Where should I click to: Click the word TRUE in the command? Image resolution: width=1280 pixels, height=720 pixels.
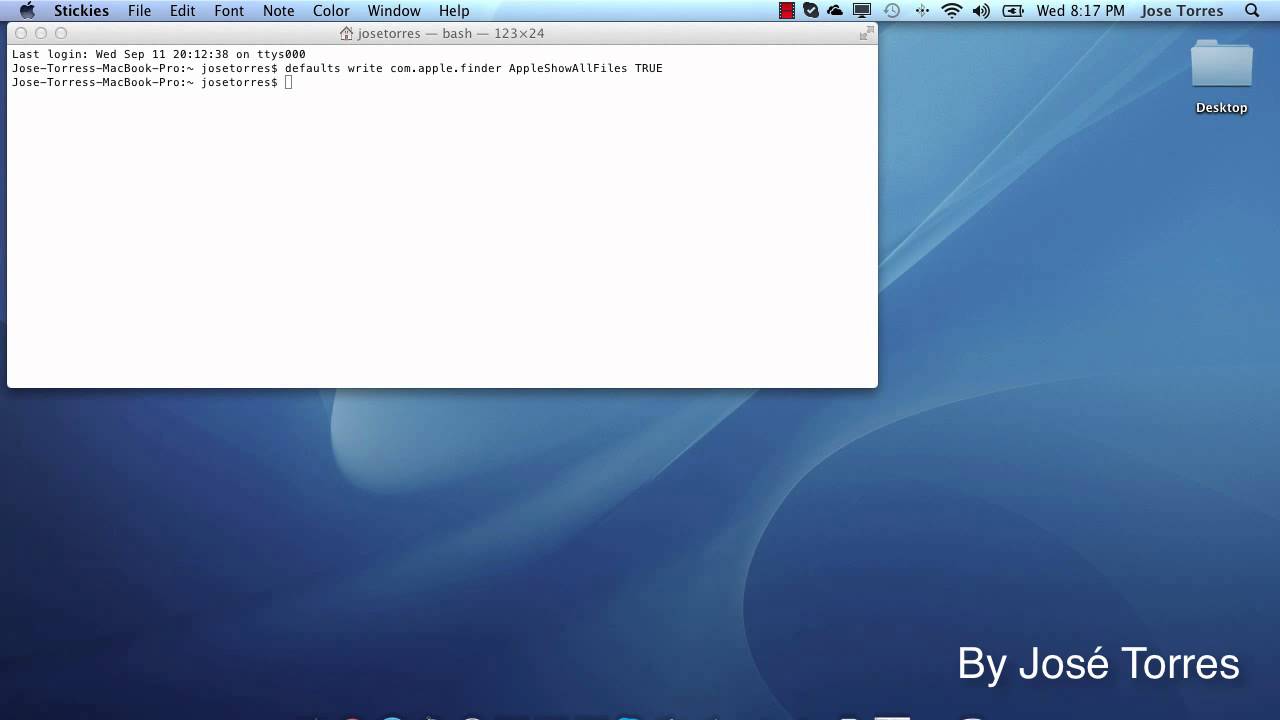649,68
